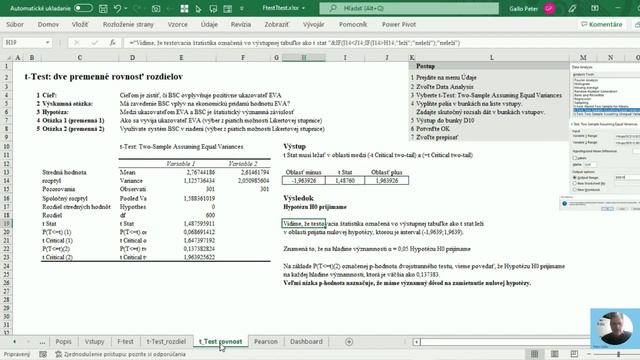Image resolution: width=640 pixels, height=360 pixels.
Task: Select column header E
Action: coord(181,58)
